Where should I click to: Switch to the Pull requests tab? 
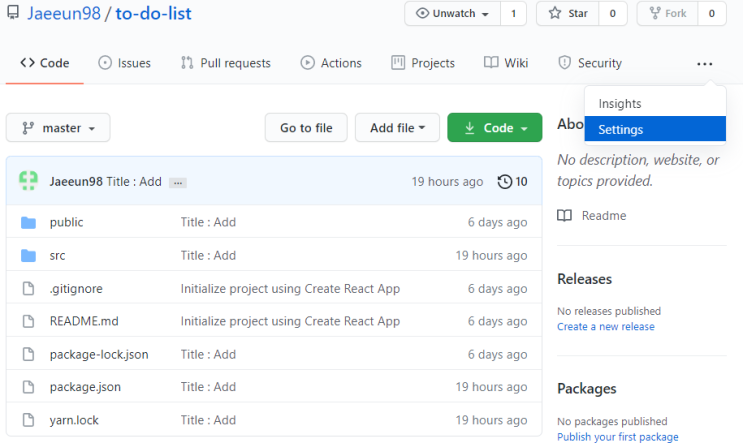coord(225,63)
